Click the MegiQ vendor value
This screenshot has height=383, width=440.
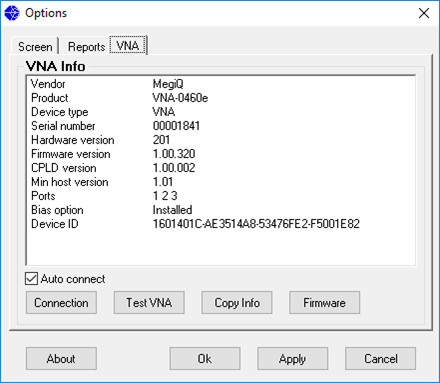168,84
